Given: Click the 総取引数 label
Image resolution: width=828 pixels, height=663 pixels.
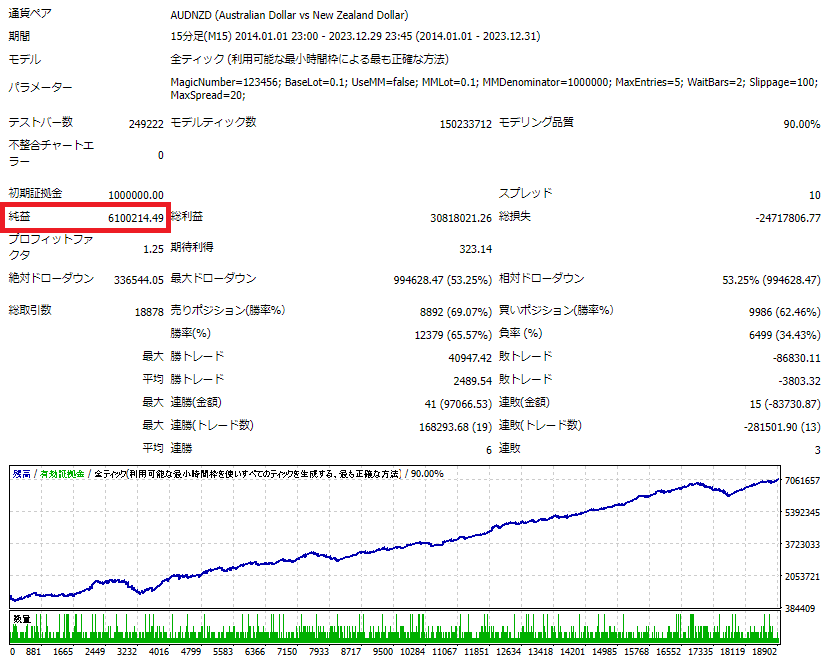Looking at the screenshot, I should [30, 310].
